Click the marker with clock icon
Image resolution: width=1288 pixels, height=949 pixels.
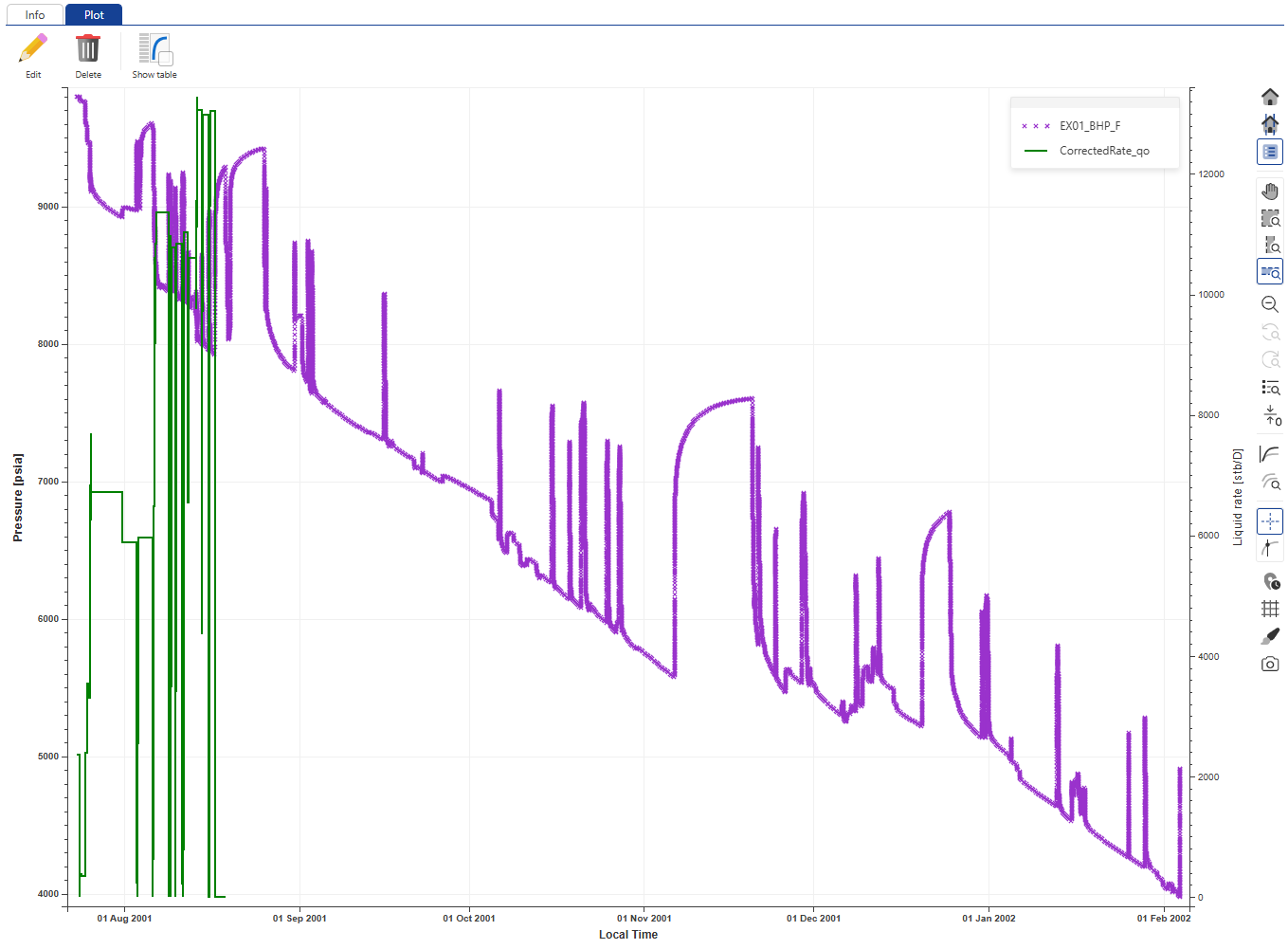tap(1270, 581)
